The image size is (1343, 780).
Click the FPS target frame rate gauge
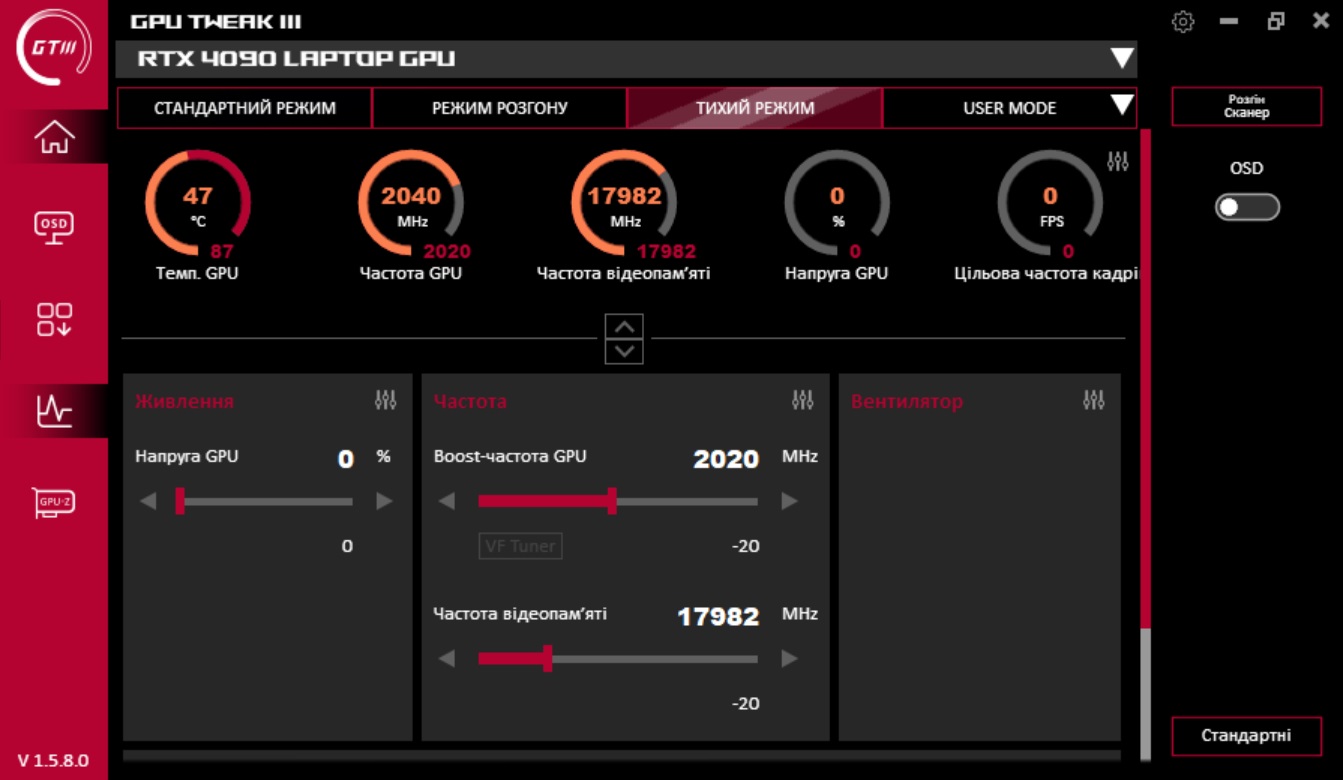click(x=1050, y=205)
